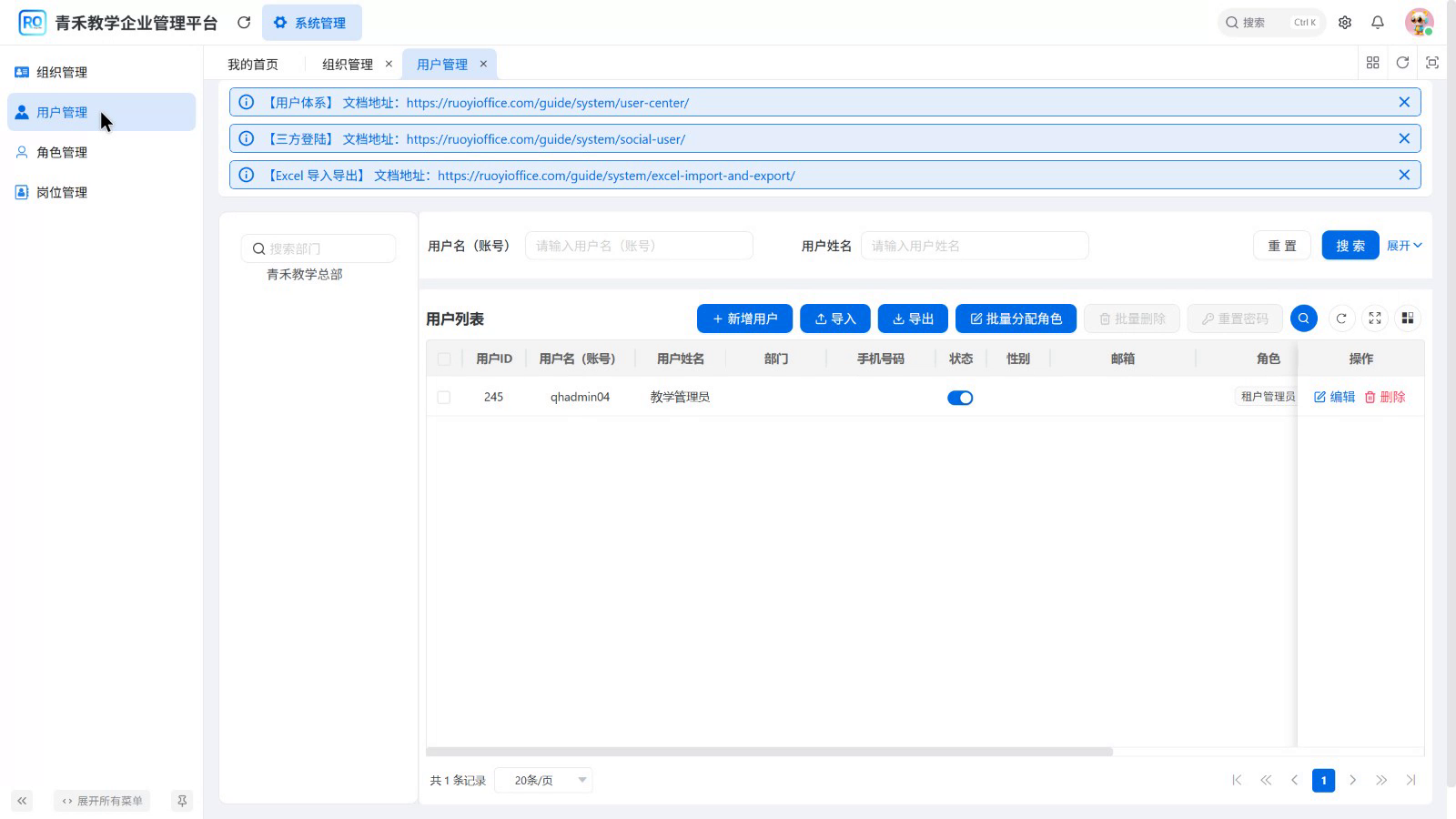1456x819 pixels.
Task: Open 角色管理 in sidebar
Action: [x=102, y=152]
